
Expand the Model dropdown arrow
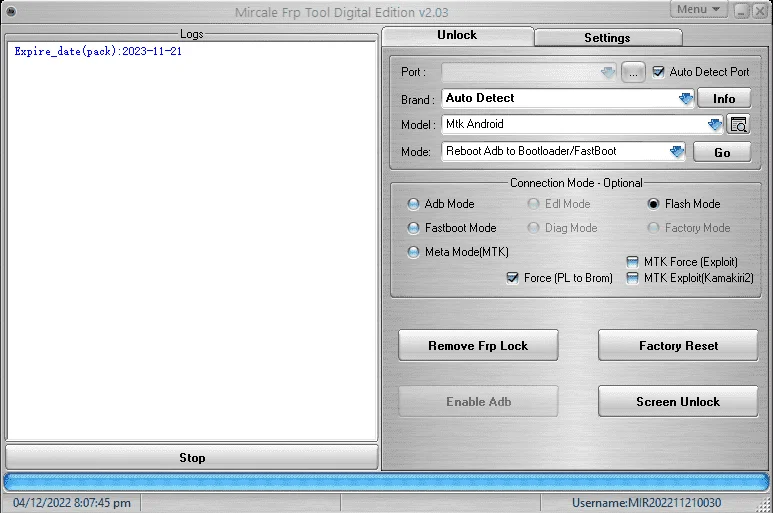(x=715, y=125)
